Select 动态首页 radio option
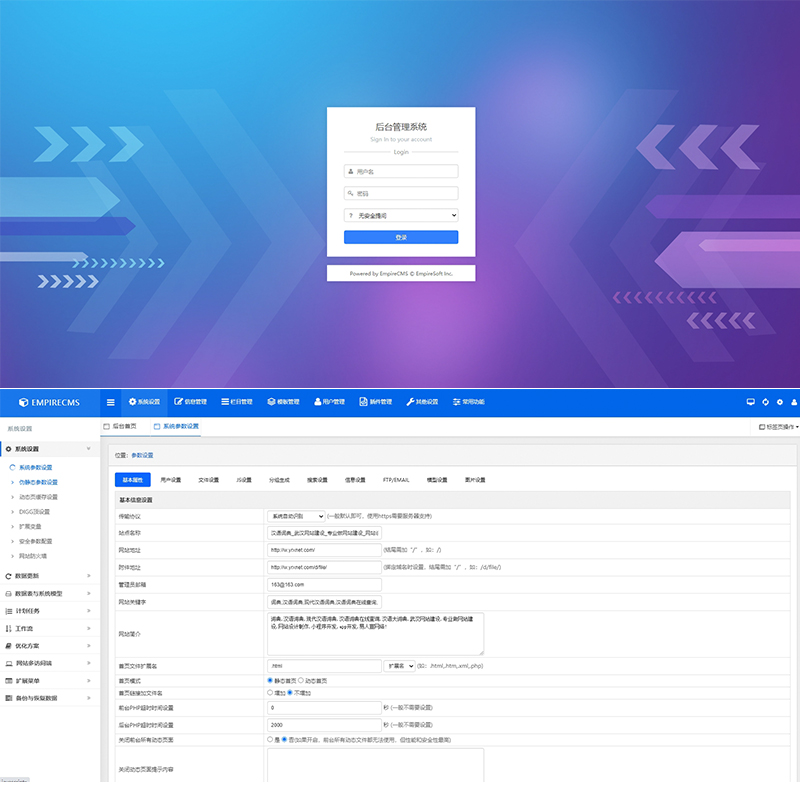This screenshot has width=800, height=800. tap(301, 680)
